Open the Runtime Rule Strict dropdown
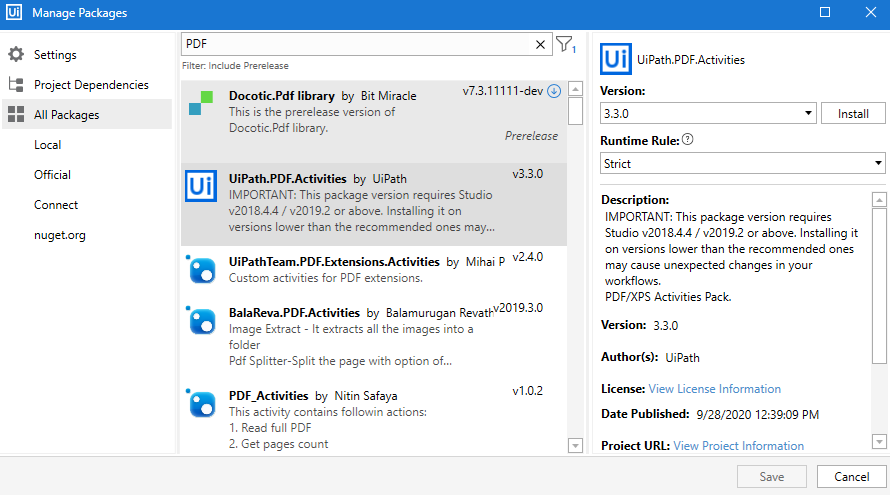 (742, 163)
